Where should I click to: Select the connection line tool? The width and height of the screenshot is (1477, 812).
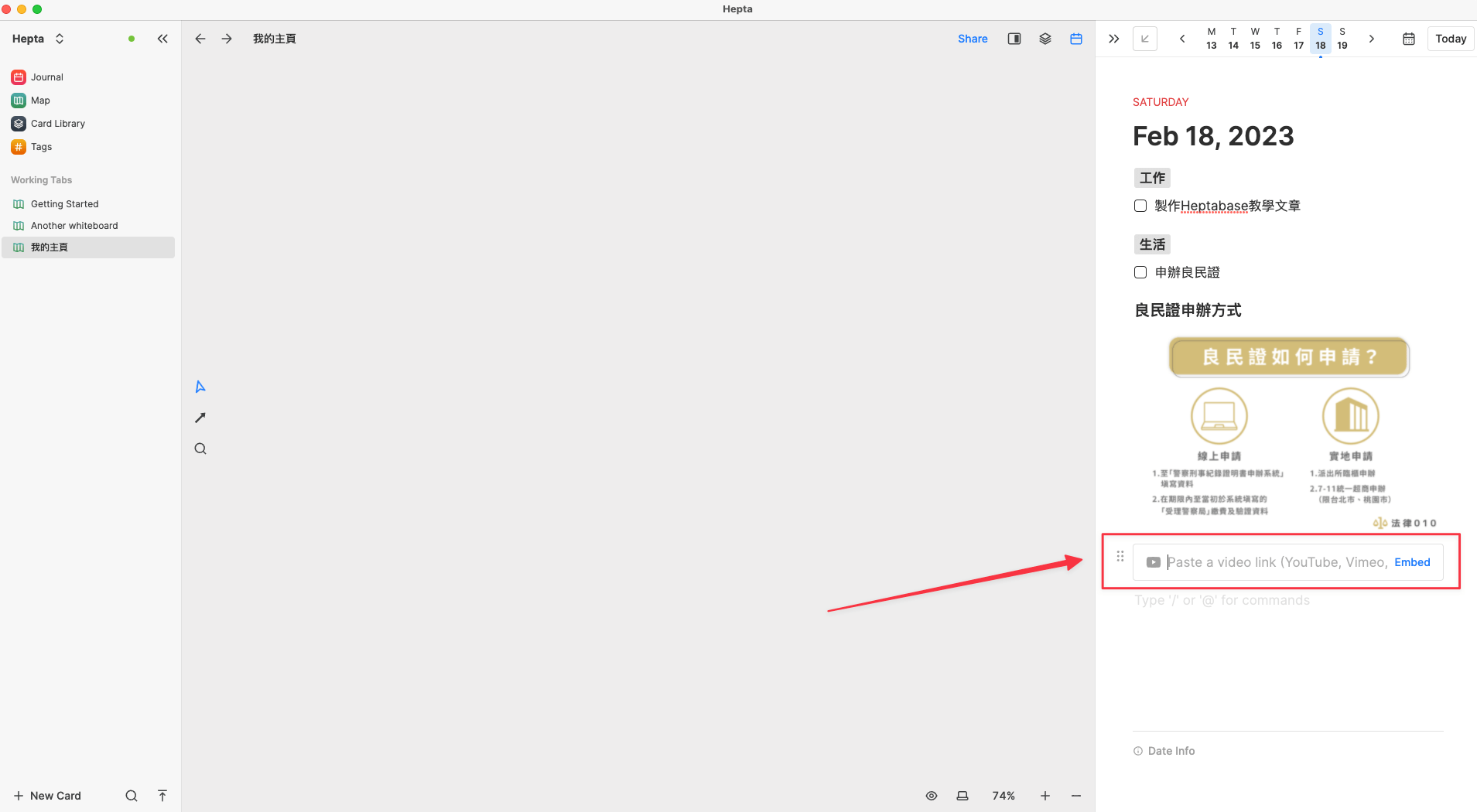(x=200, y=418)
